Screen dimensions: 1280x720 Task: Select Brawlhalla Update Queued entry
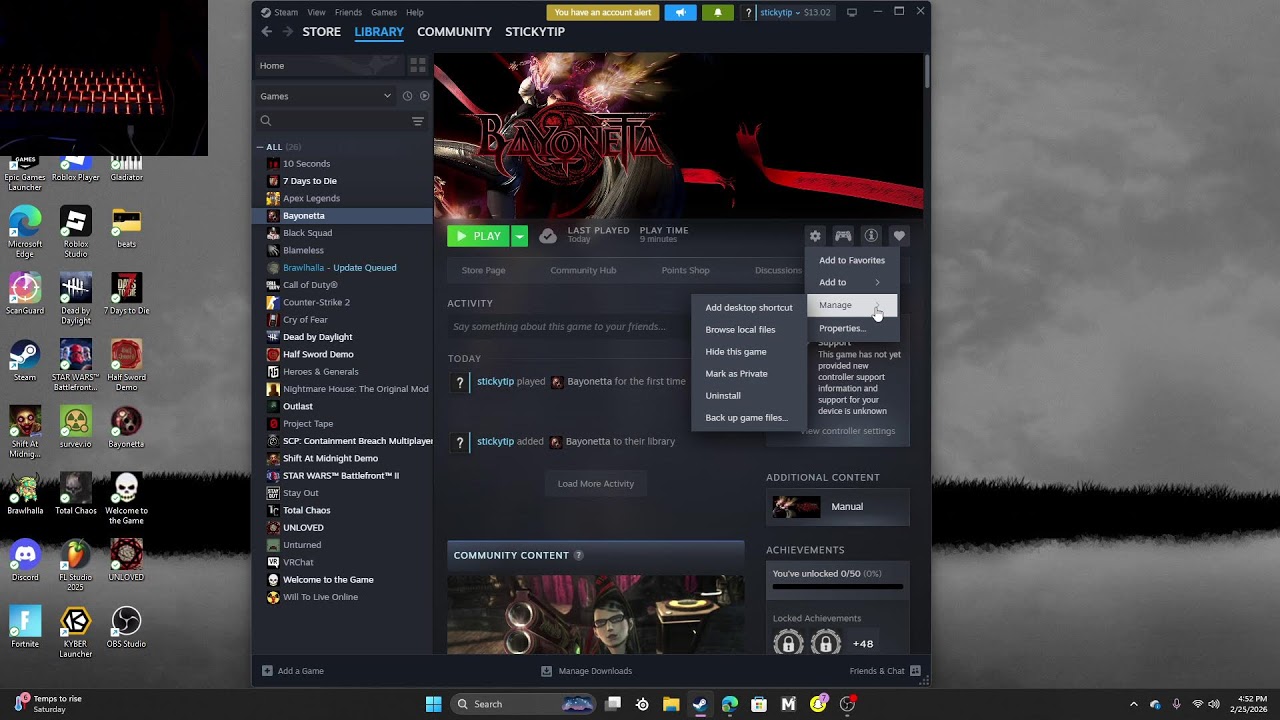[343, 268]
